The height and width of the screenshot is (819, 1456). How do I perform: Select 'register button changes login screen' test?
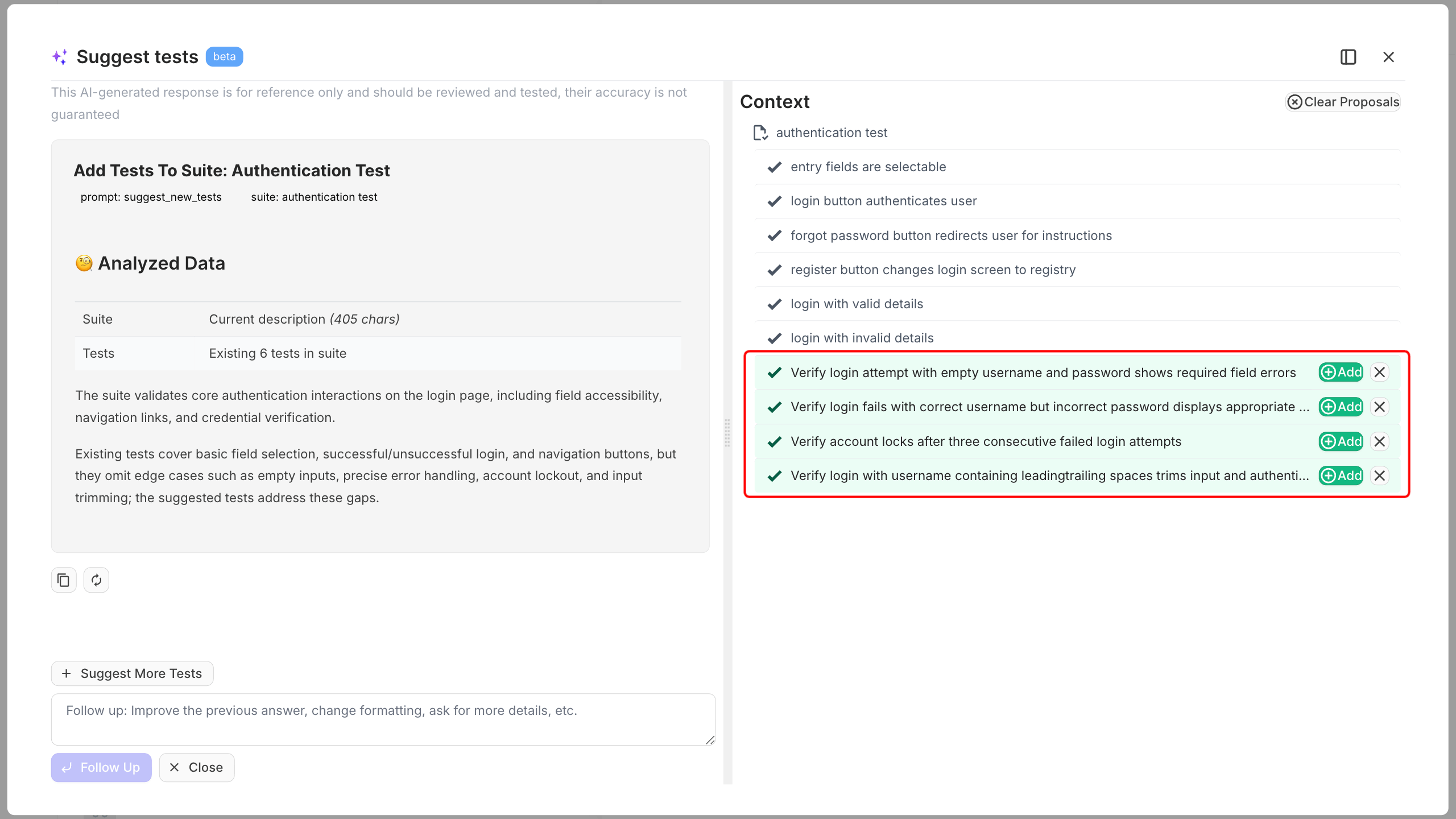click(1077, 270)
